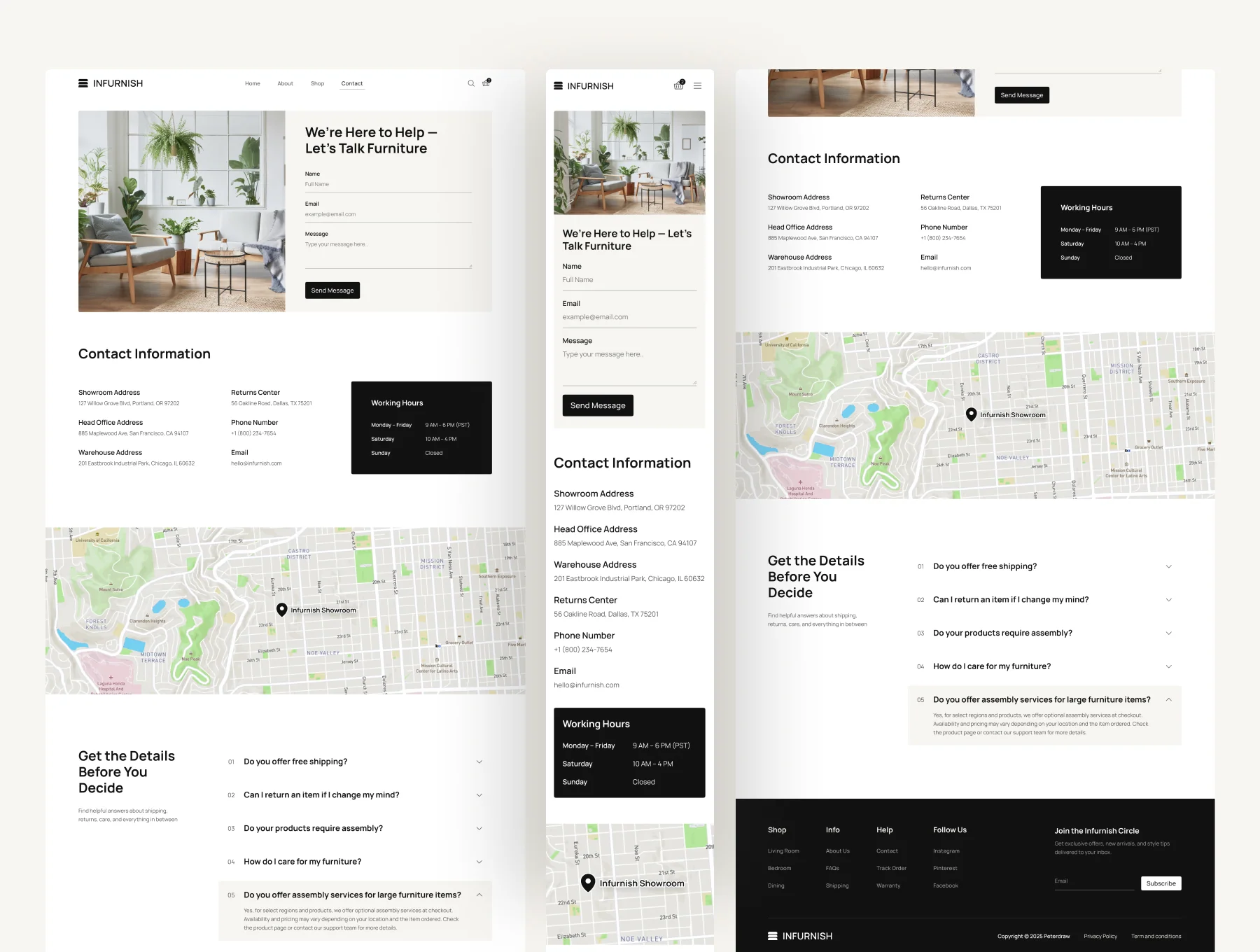Viewport: 1260px width, 952px height.
Task: Open the Bedroom footer link
Action: (779, 868)
